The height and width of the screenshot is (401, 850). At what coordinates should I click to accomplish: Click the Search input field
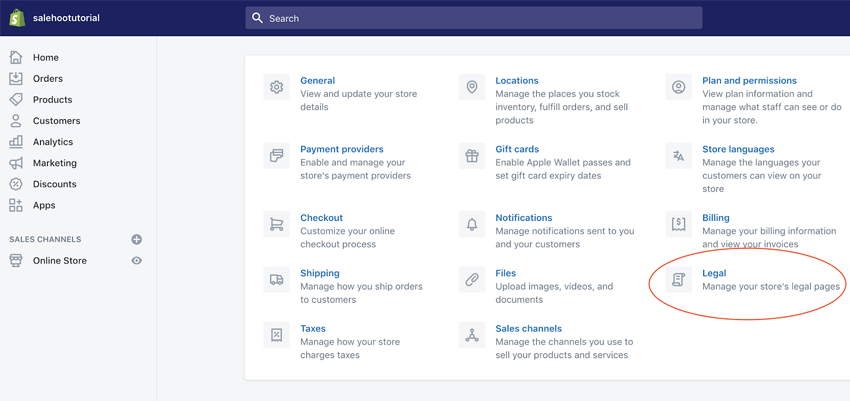tap(474, 18)
